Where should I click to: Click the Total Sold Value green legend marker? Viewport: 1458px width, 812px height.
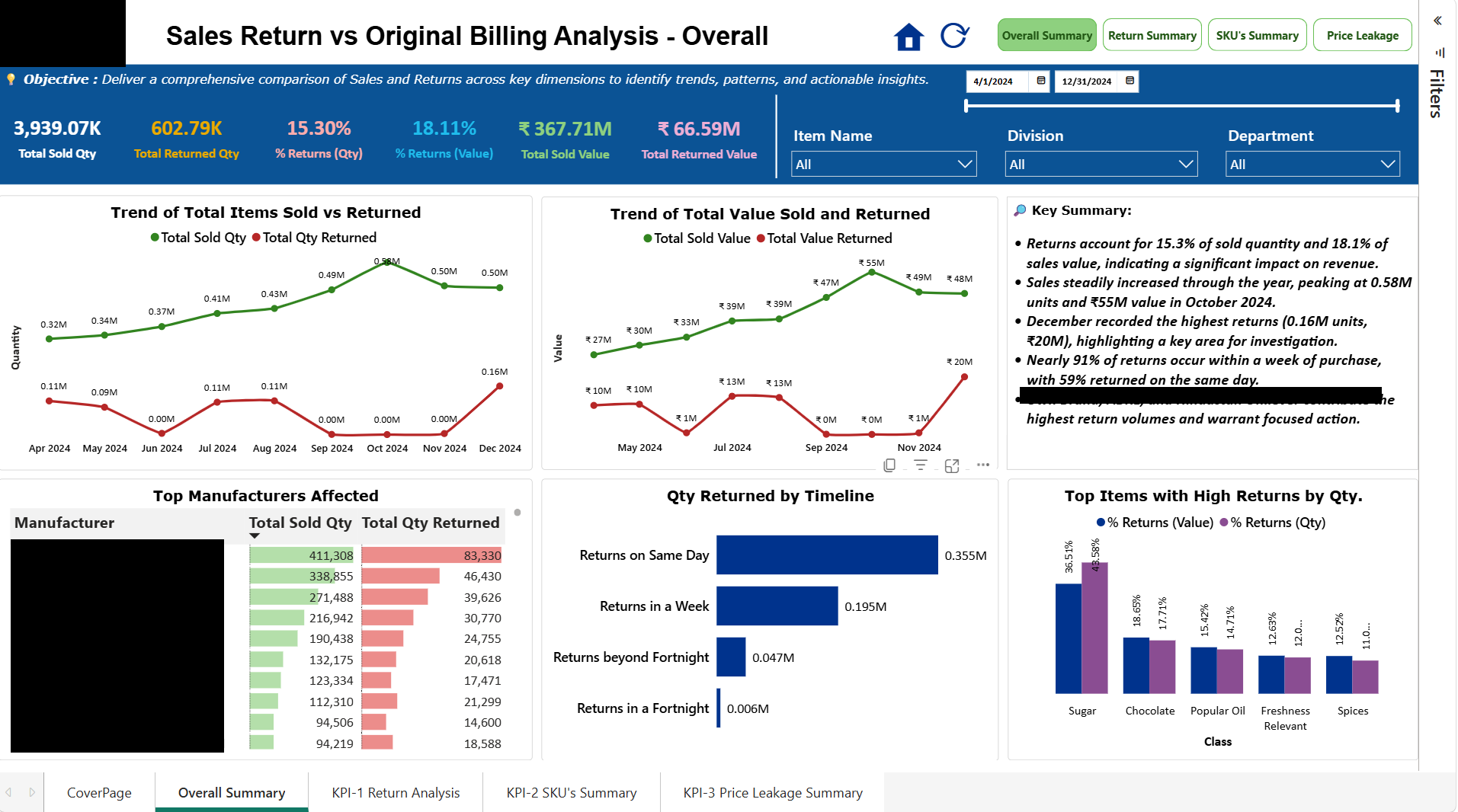point(648,238)
